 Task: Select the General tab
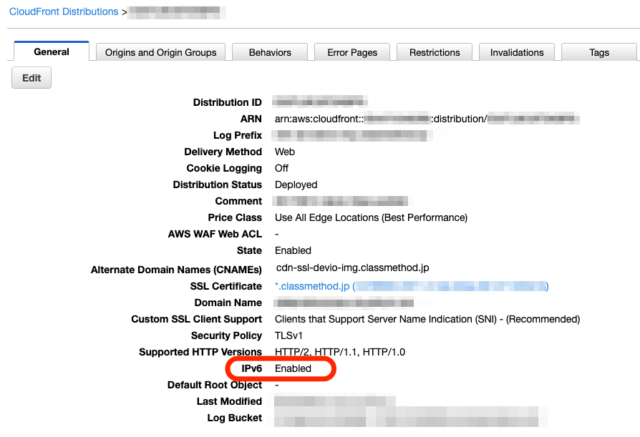click(51, 52)
